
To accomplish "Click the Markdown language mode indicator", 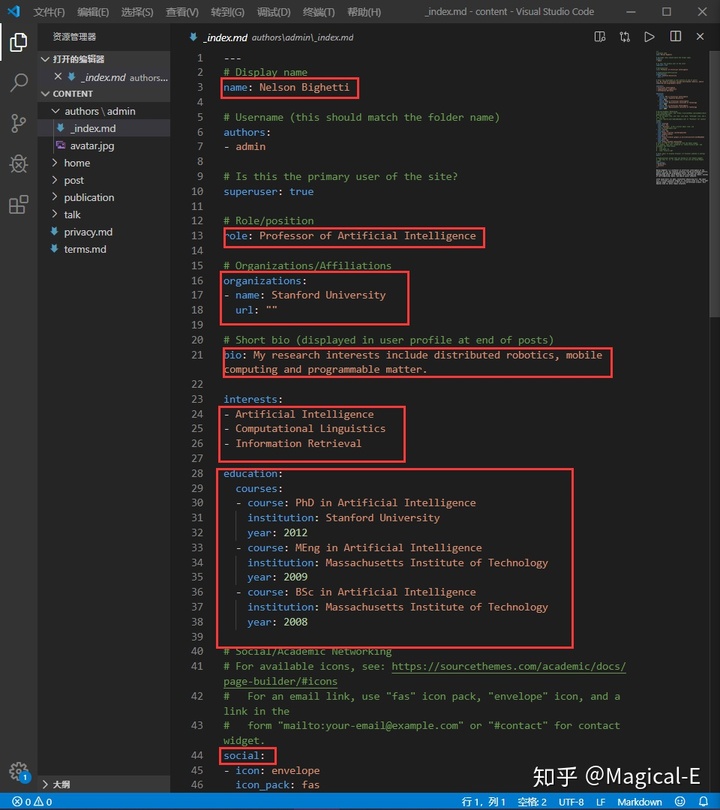I will pos(639,802).
